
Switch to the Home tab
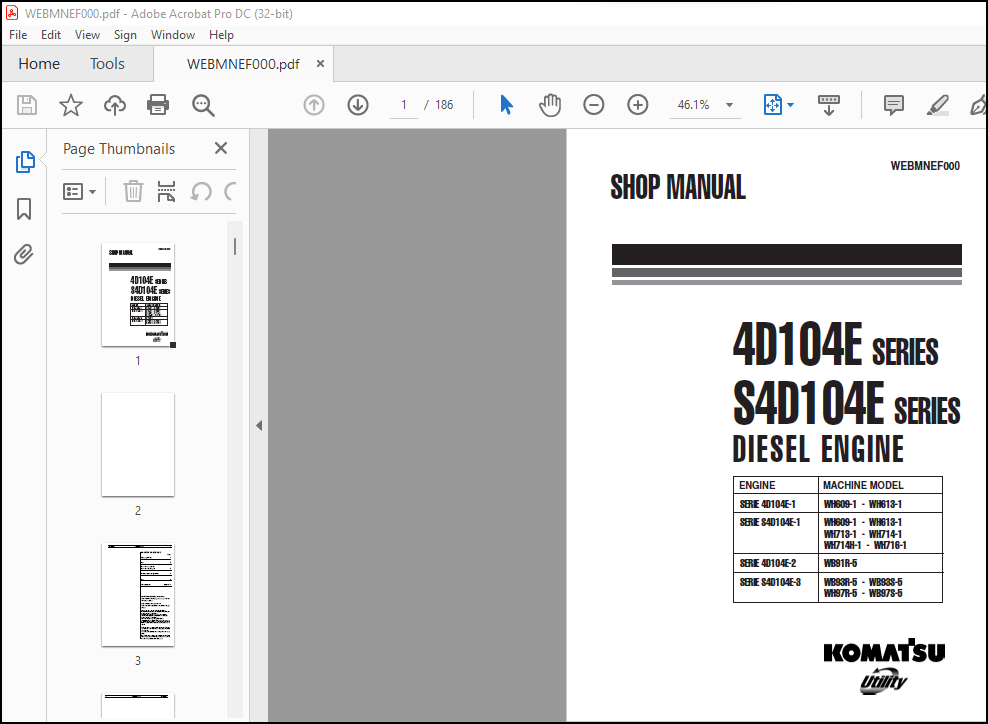39,64
